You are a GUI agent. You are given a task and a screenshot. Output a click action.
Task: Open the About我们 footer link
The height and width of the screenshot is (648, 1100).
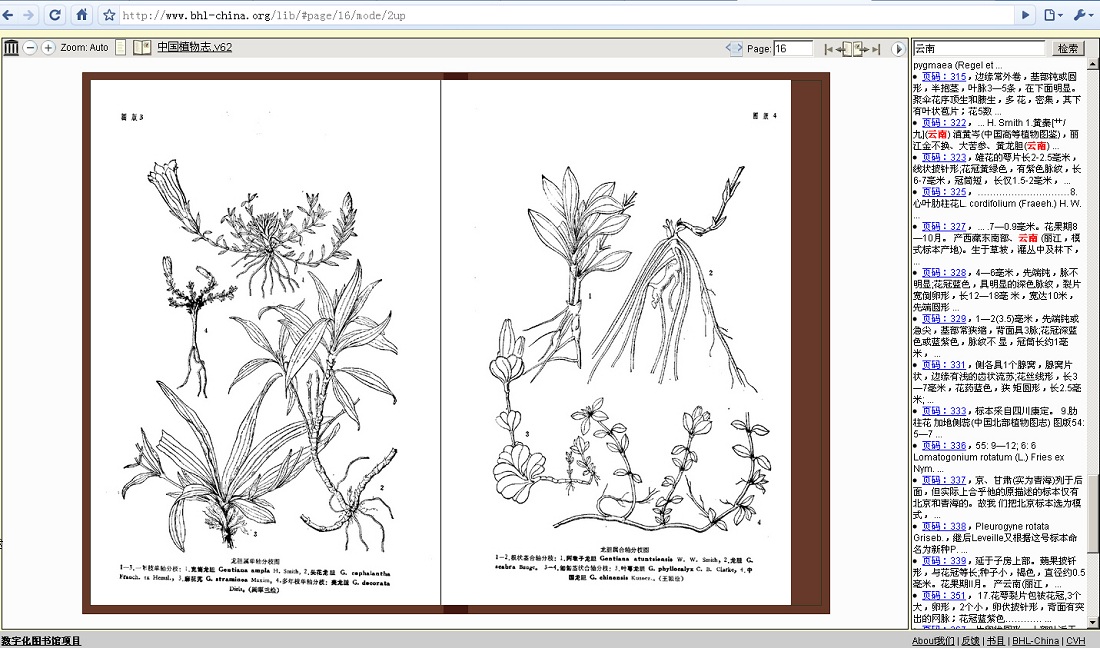click(933, 640)
